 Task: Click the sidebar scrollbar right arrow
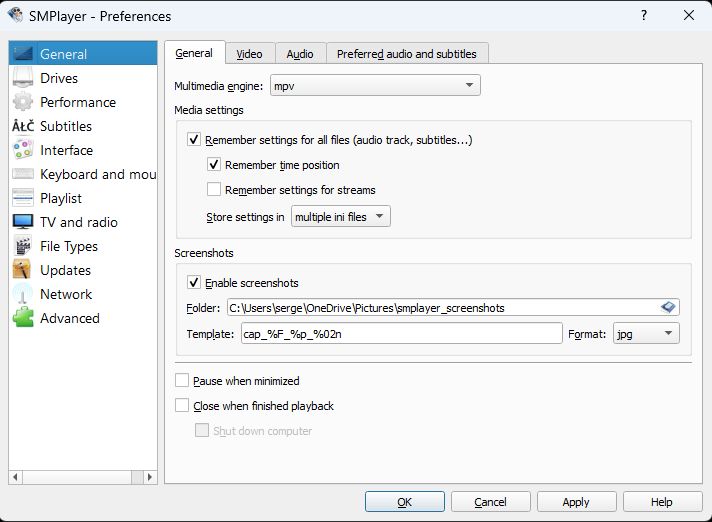coord(150,477)
